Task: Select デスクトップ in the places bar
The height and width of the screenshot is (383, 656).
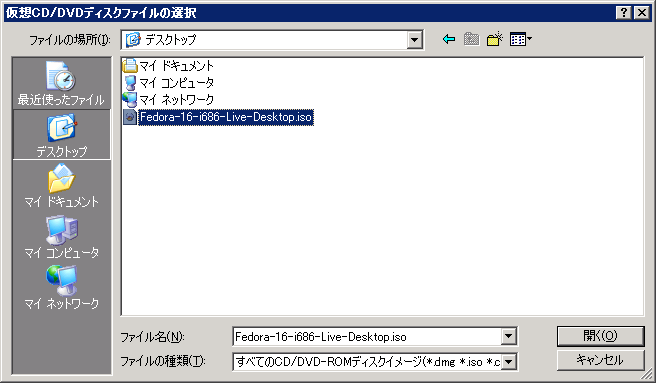Action: point(62,135)
